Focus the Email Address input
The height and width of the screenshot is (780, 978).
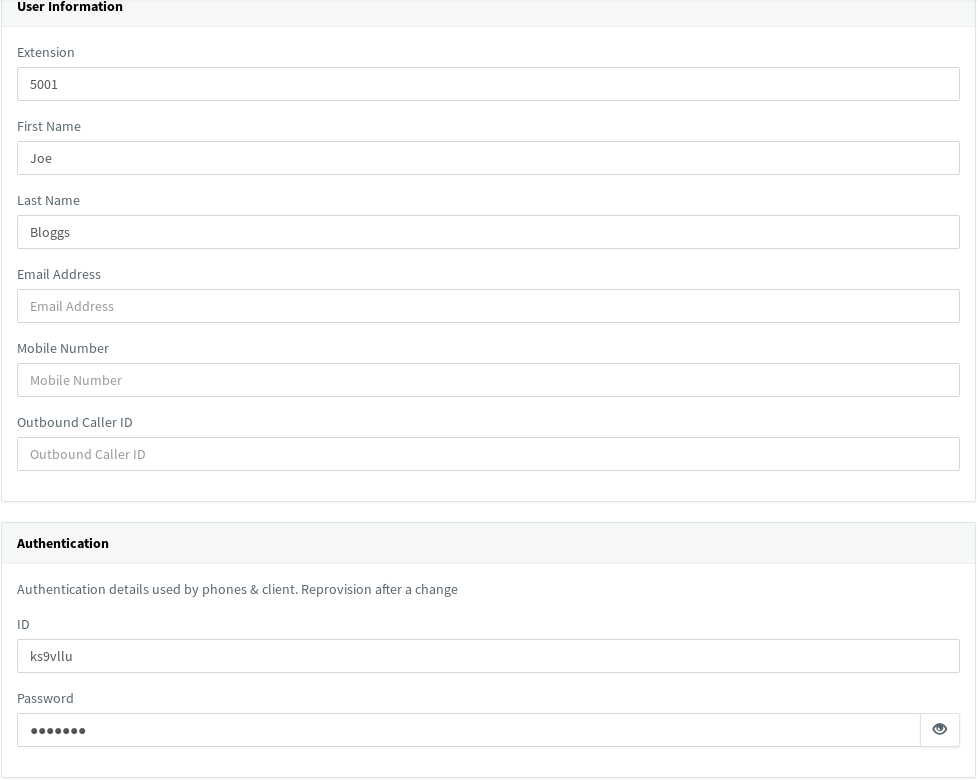(488, 306)
